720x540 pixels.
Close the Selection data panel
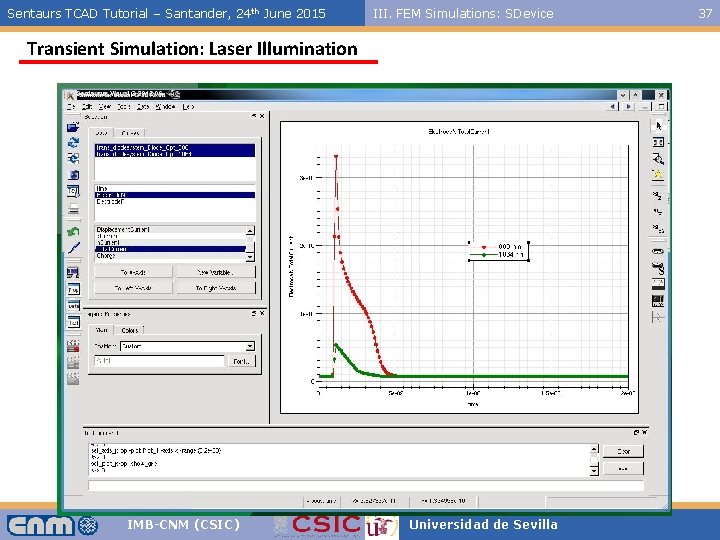pos(262,116)
